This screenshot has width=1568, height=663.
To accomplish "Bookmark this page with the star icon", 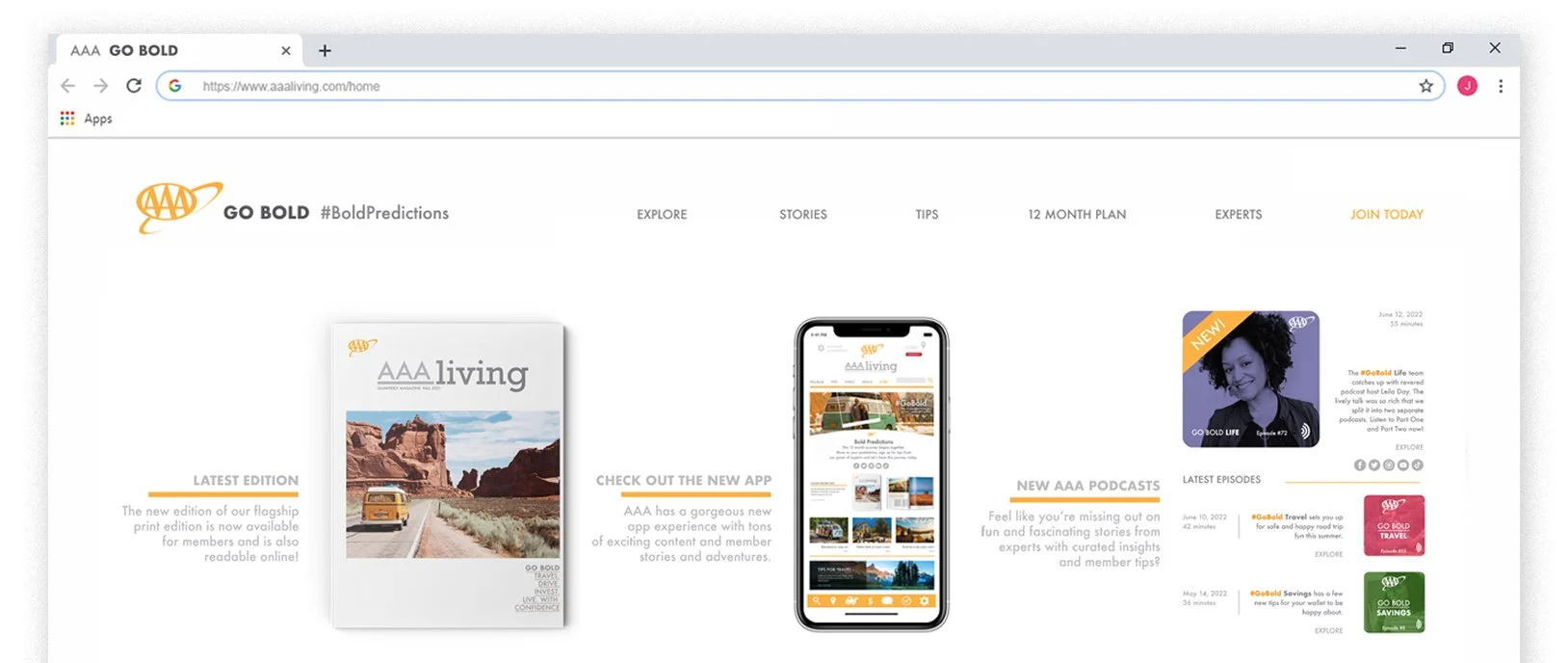I will click(x=1425, y=86).
